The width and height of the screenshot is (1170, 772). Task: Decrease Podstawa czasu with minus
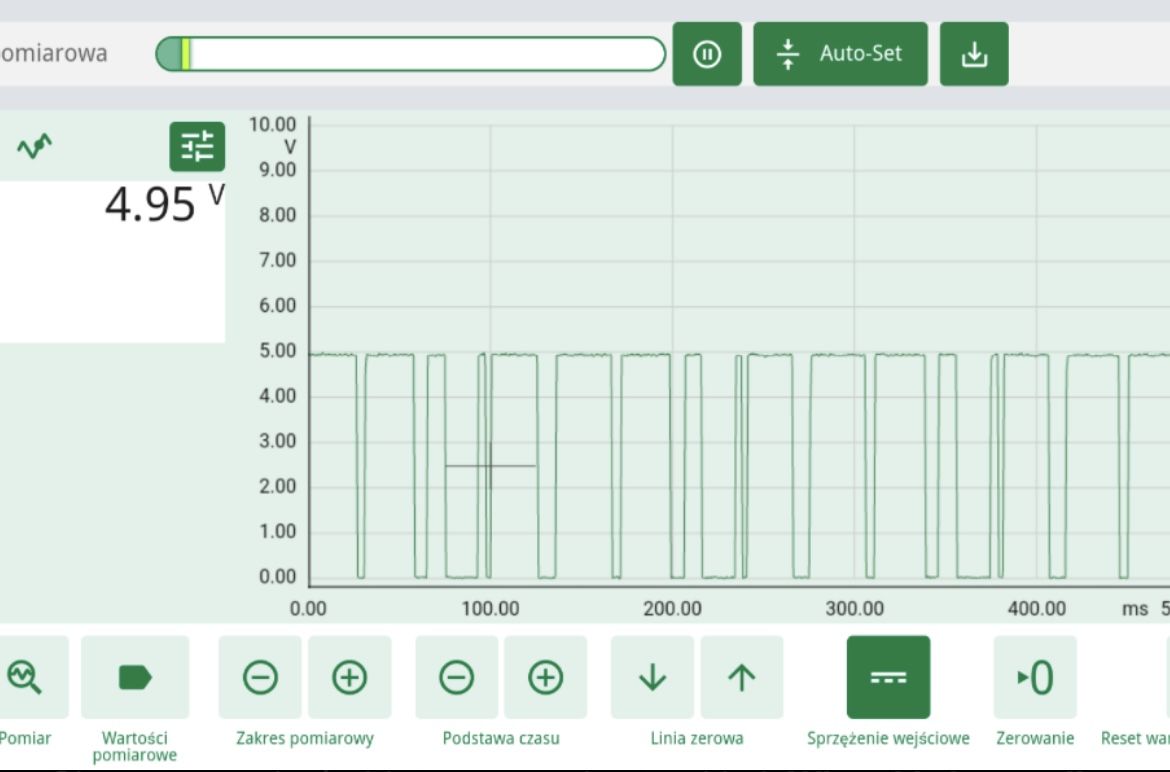(x=457, y=677)
